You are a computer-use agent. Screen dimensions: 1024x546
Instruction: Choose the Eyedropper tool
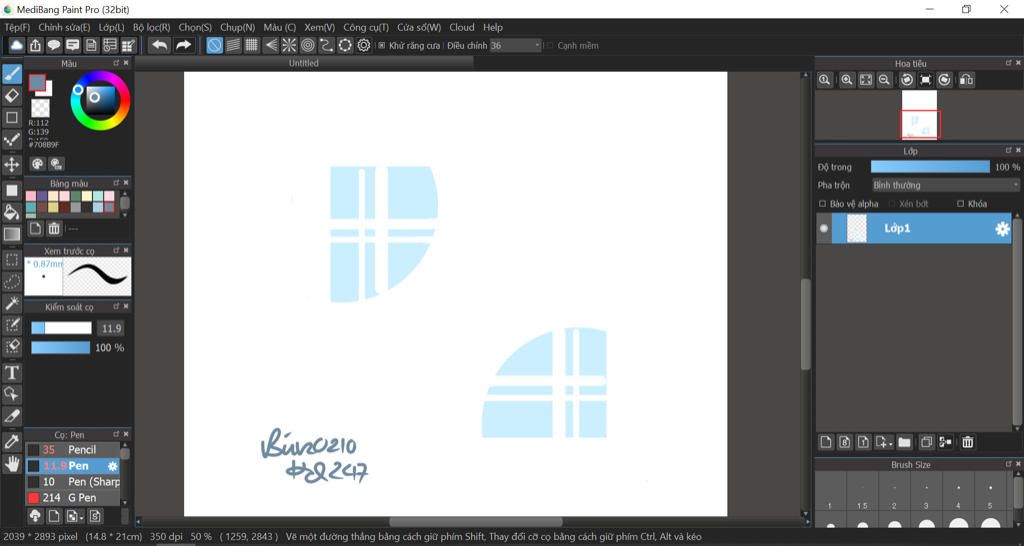(12, 442)
